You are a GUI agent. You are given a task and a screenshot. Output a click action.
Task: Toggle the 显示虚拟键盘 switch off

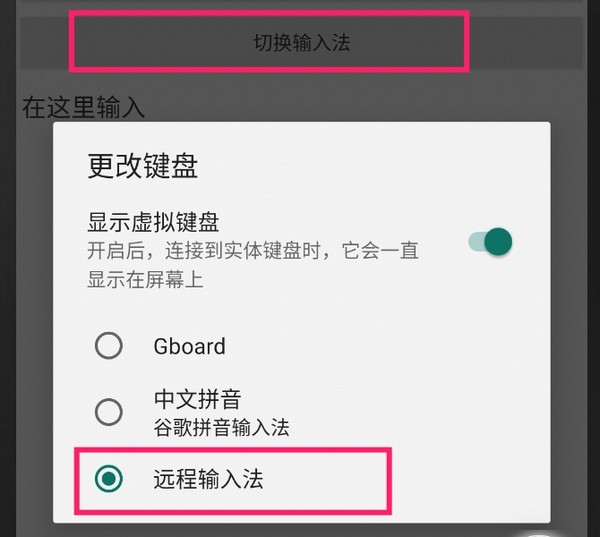[490, 241]
